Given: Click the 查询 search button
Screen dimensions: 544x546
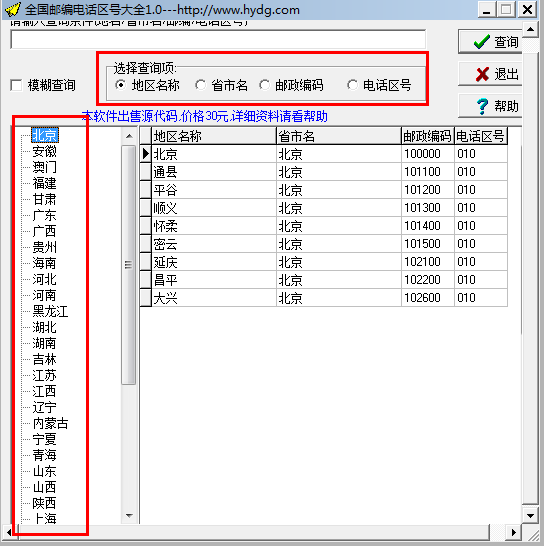Looking at the screenshot, I should 490,42.
